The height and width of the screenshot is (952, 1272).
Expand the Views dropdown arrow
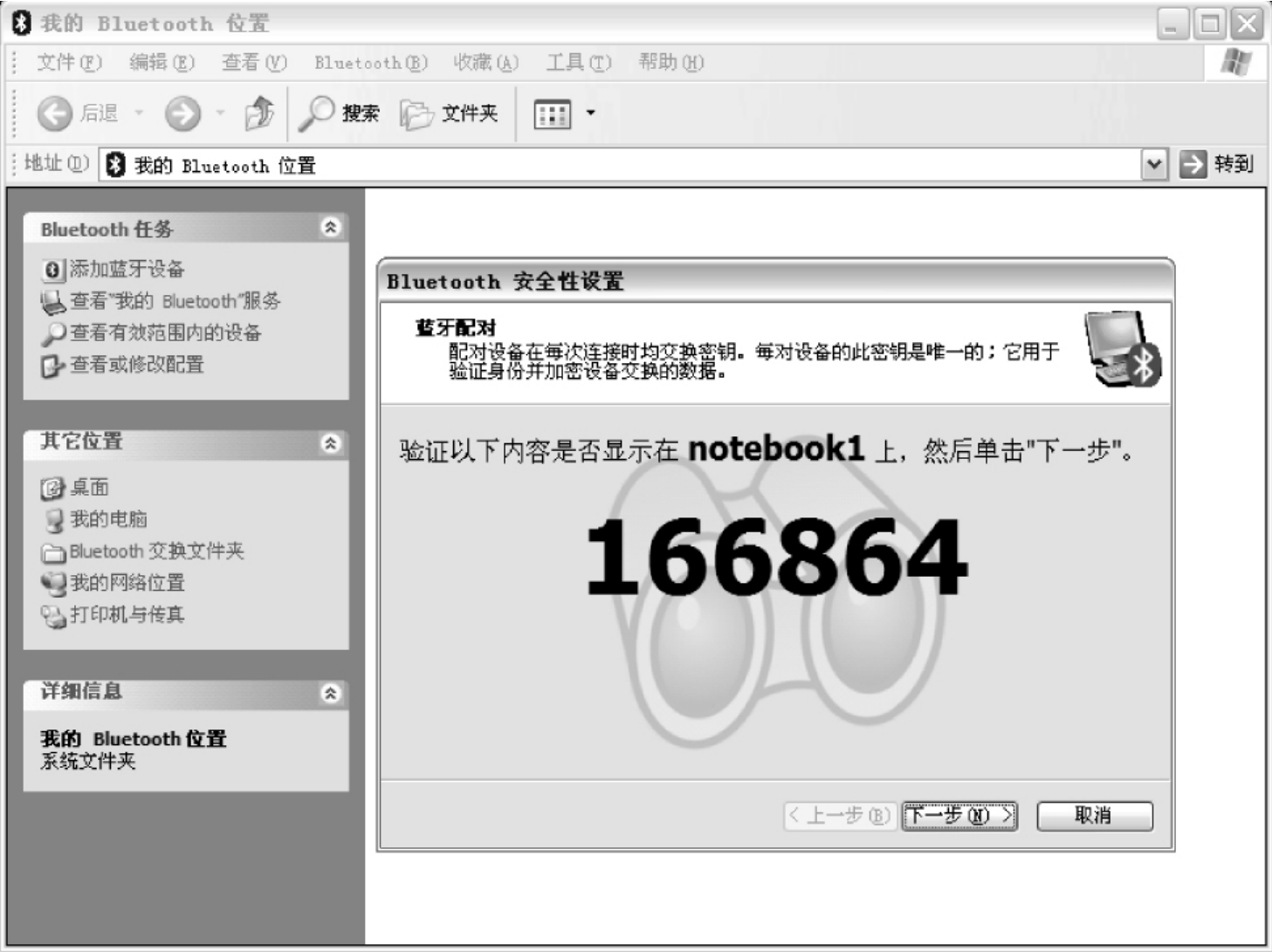[590, 113]
